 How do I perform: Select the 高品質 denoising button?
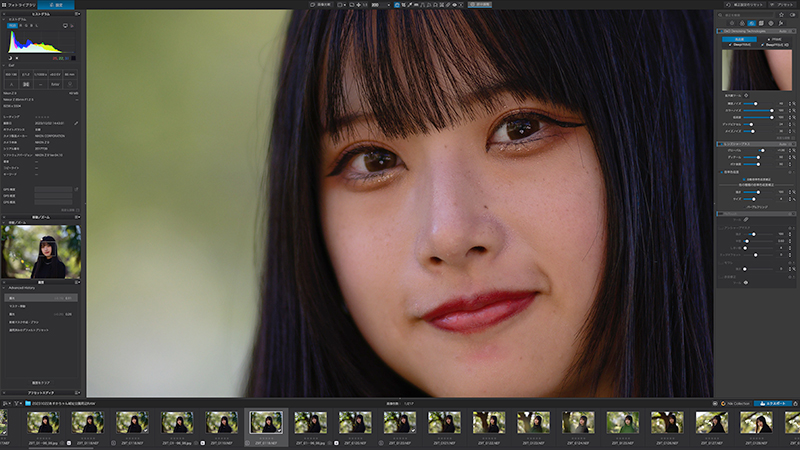[x=739, y=39]
